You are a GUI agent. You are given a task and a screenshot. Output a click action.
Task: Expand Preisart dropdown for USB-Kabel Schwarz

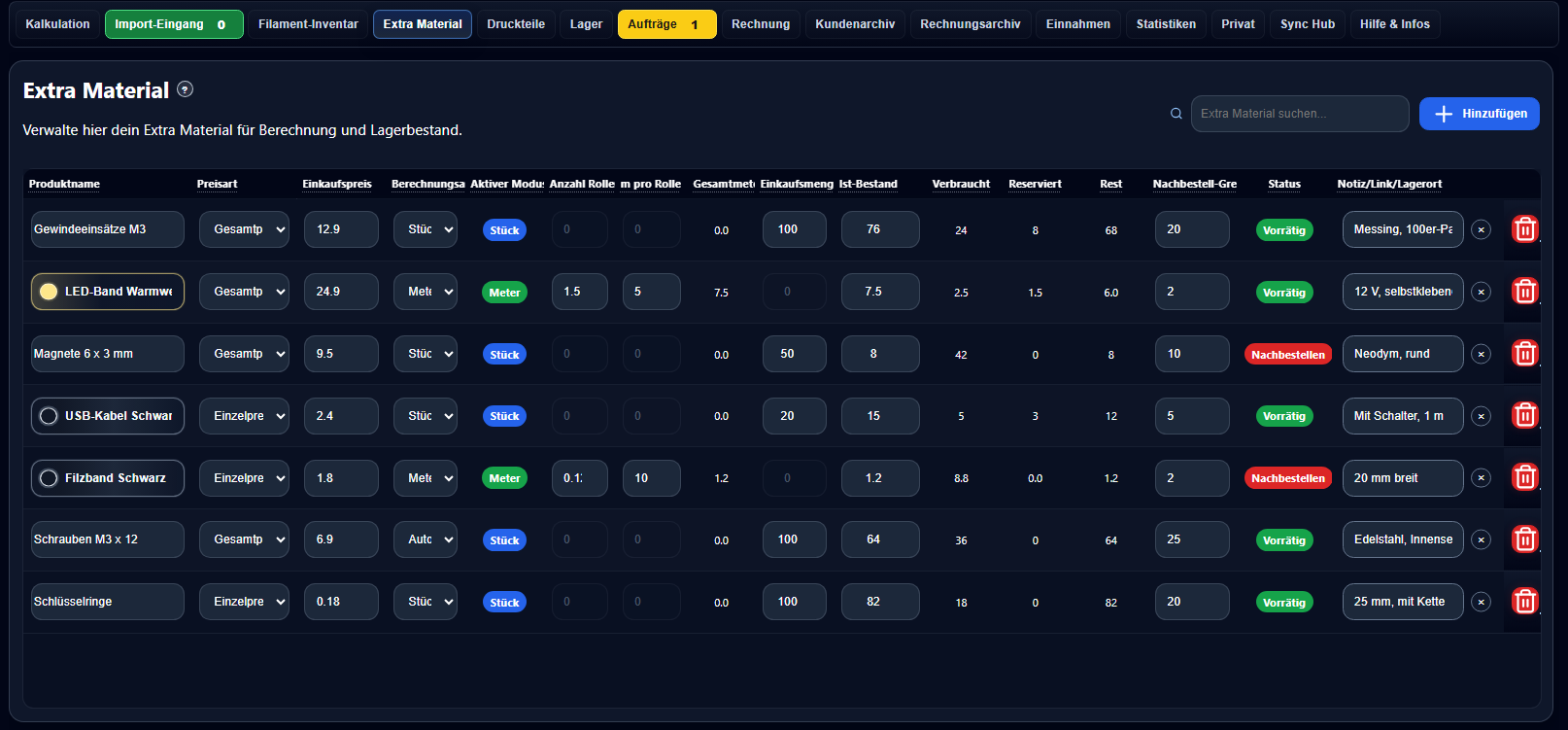point(244,416)
